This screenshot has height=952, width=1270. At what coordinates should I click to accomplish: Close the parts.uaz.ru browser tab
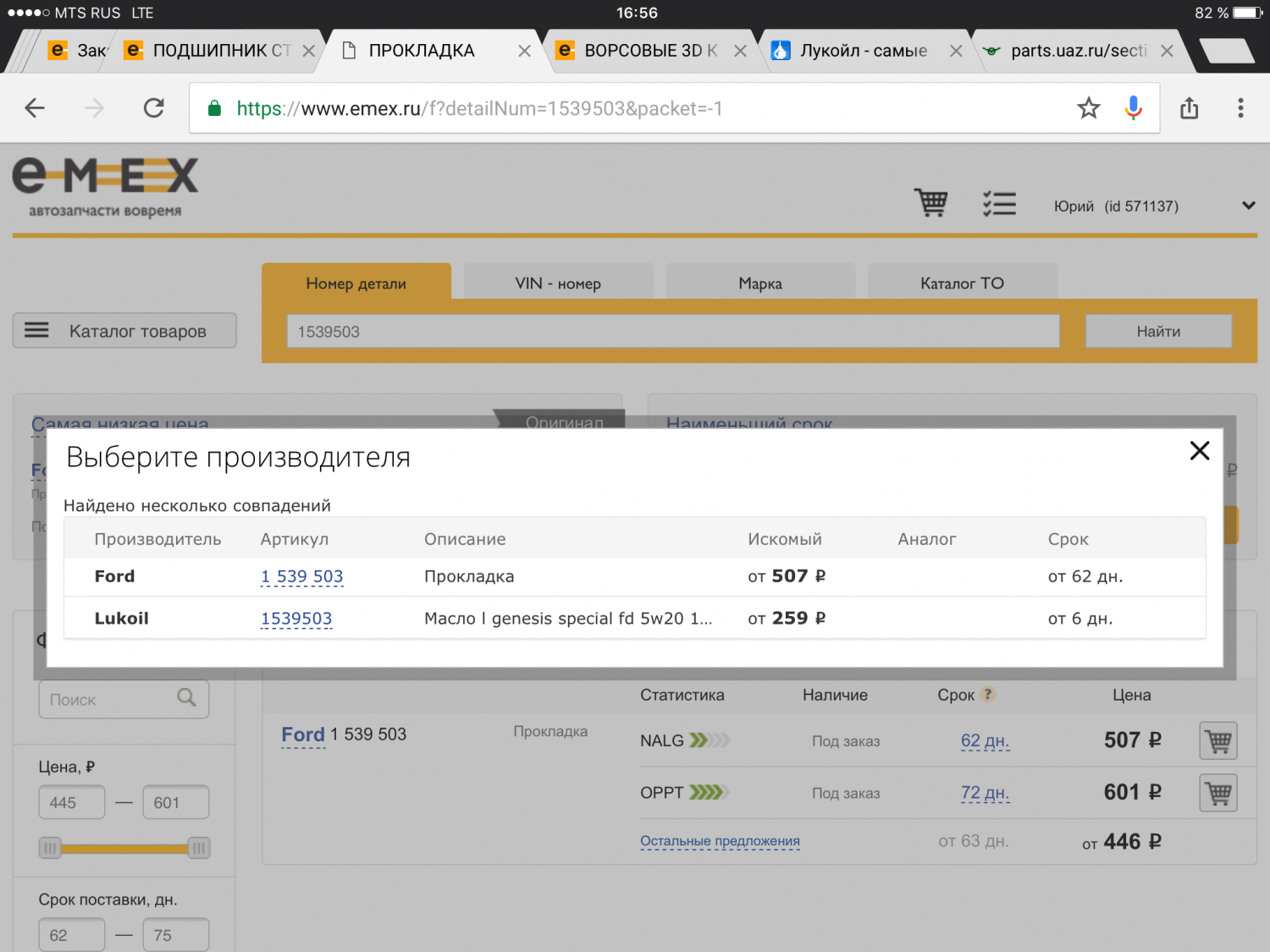click(x=1167, y=51)
